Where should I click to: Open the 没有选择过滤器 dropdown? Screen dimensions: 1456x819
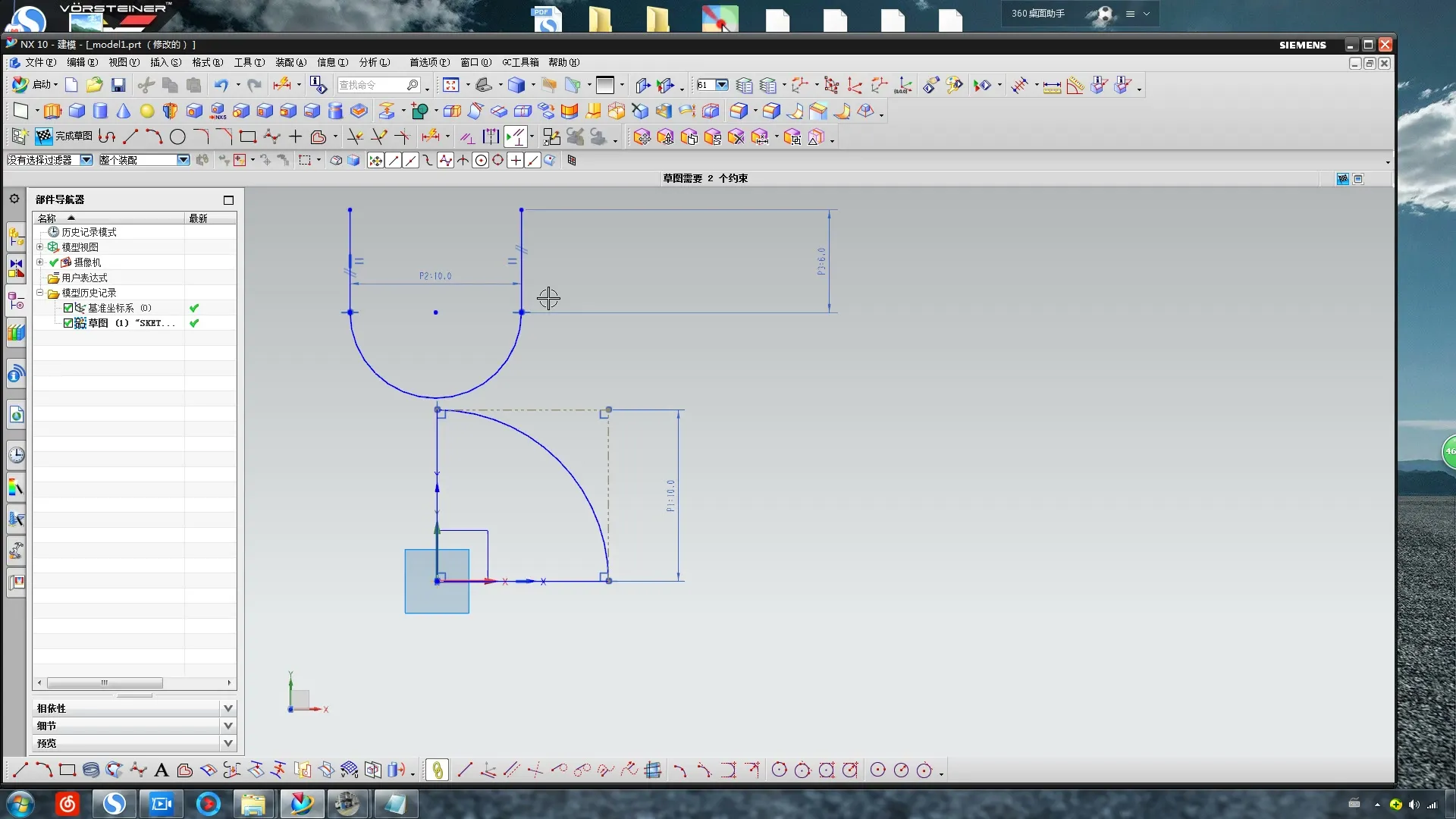(x=86, y=160)
